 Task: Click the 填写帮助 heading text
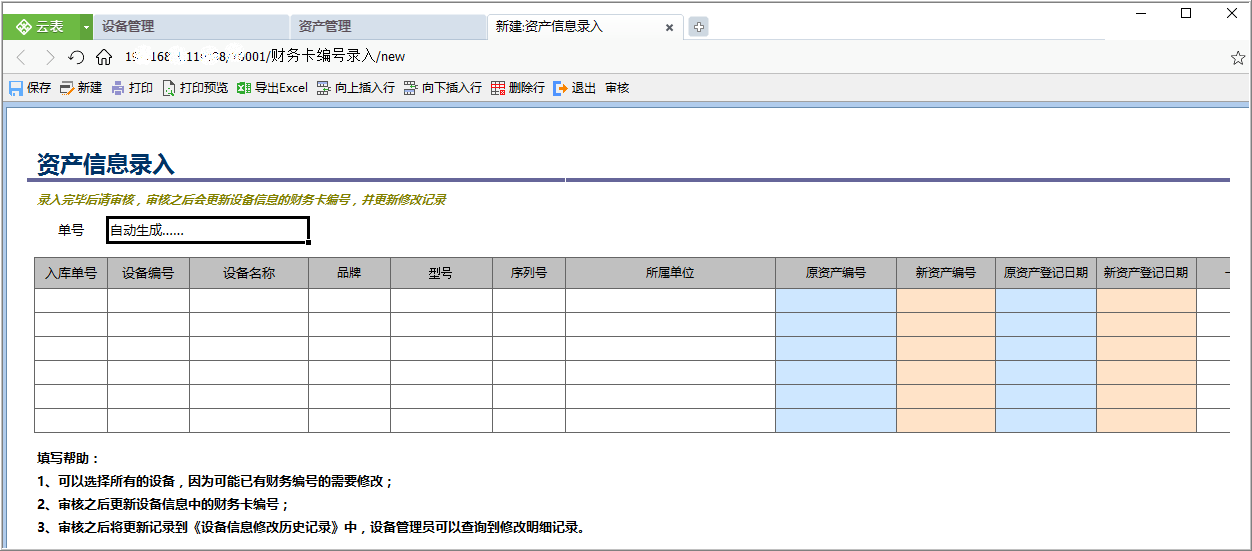click(68, 458)
